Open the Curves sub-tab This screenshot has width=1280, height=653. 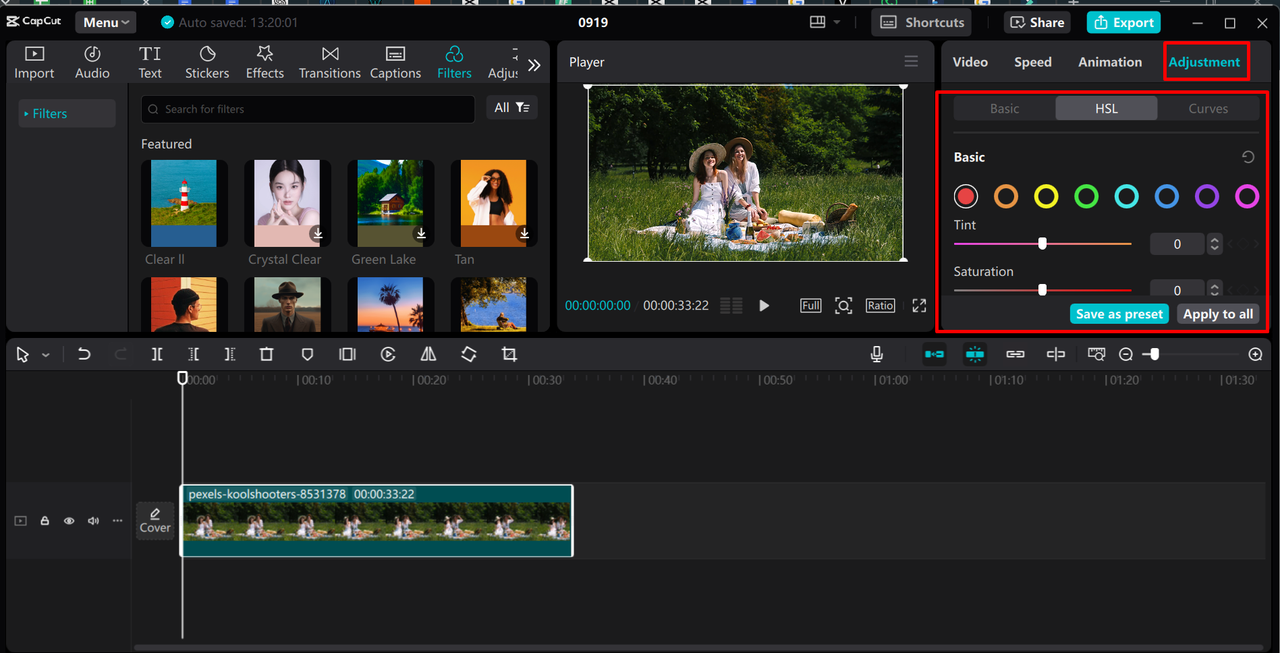pyautogui.click(x=1208, y=108)
